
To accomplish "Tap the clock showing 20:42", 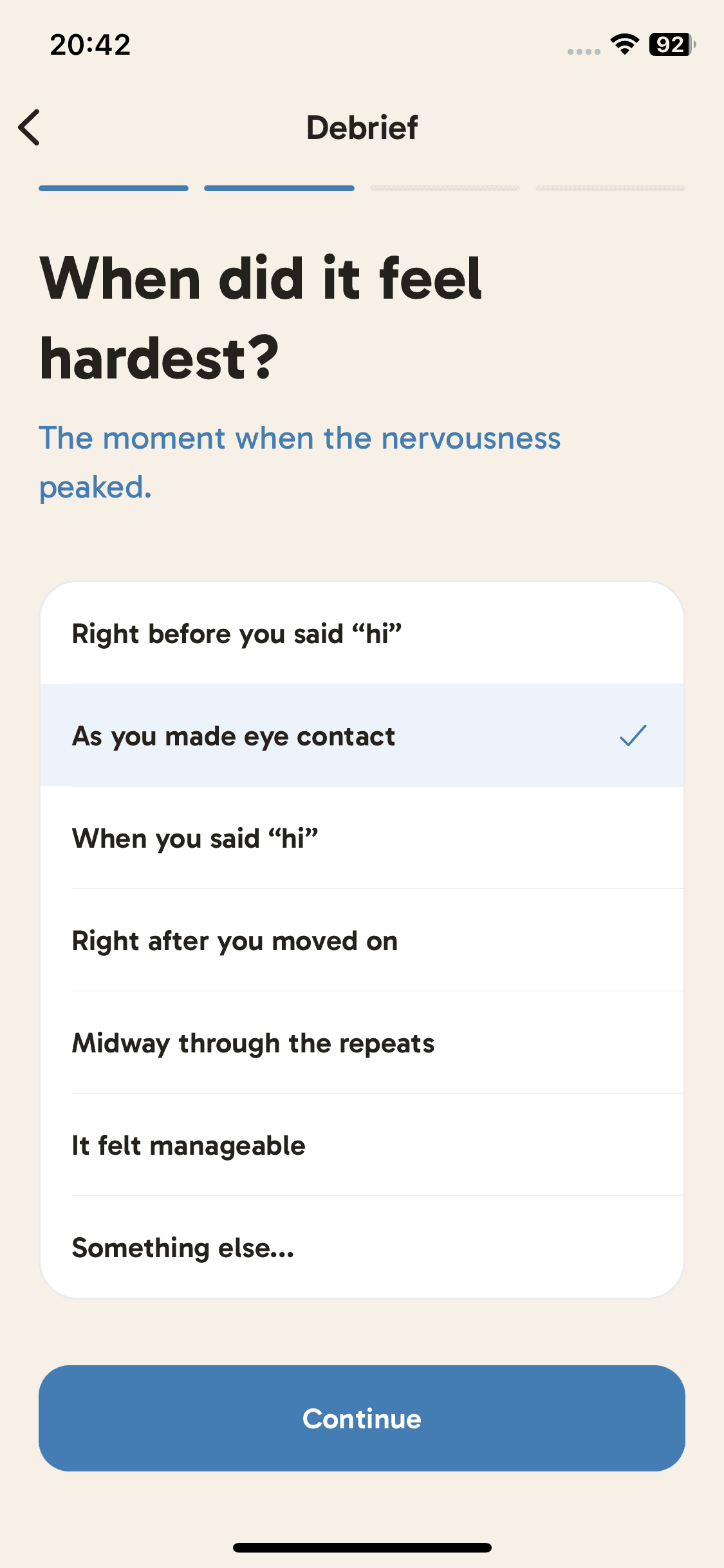I will click(90, 45).
